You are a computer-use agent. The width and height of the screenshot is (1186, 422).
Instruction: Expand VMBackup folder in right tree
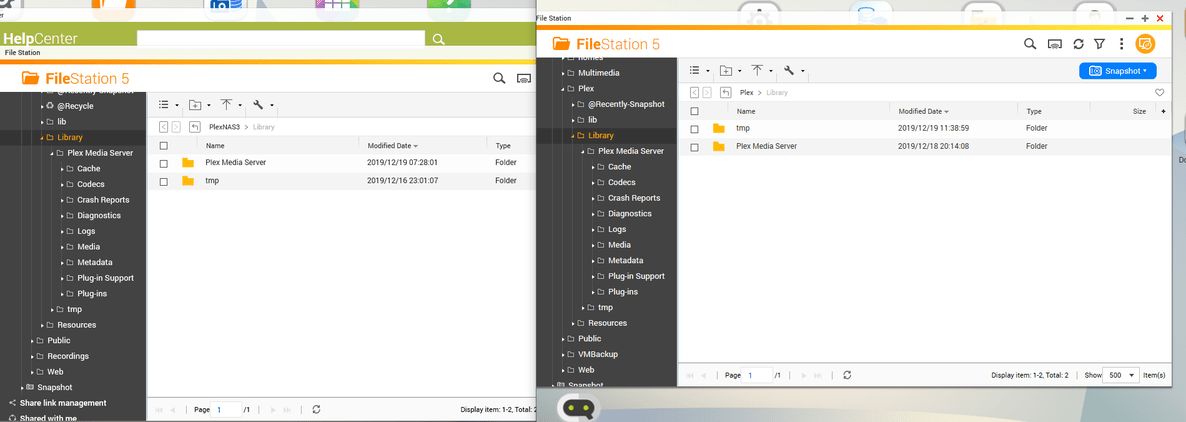tap(564, 355)
